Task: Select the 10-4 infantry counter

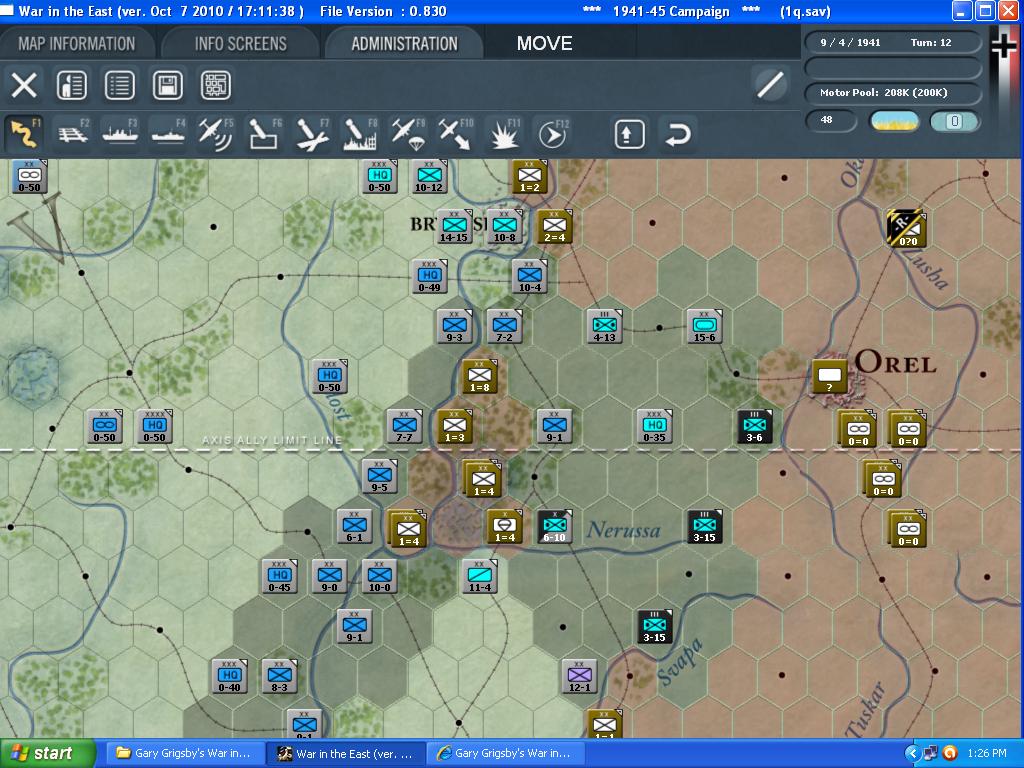Action: coord(530,276)
